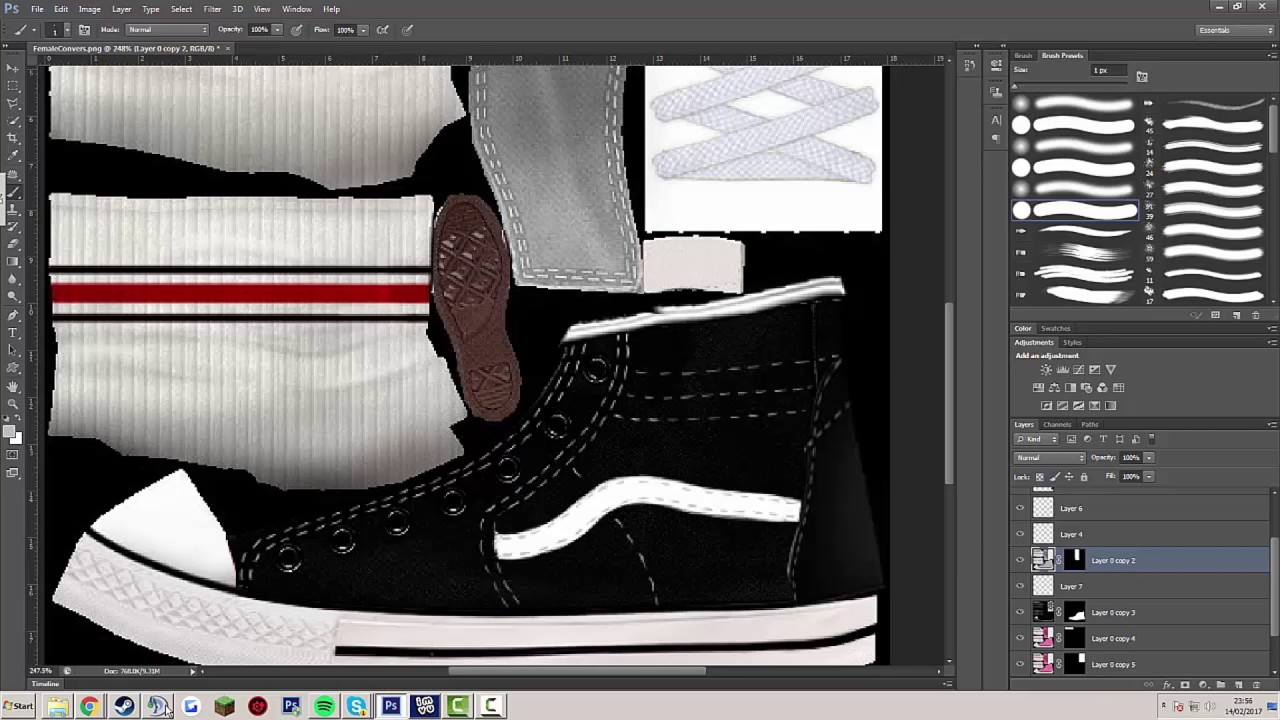This screenshot has width=1280, height=720.
Task: Add a Levels adjustment
Action: [1062, 370]
